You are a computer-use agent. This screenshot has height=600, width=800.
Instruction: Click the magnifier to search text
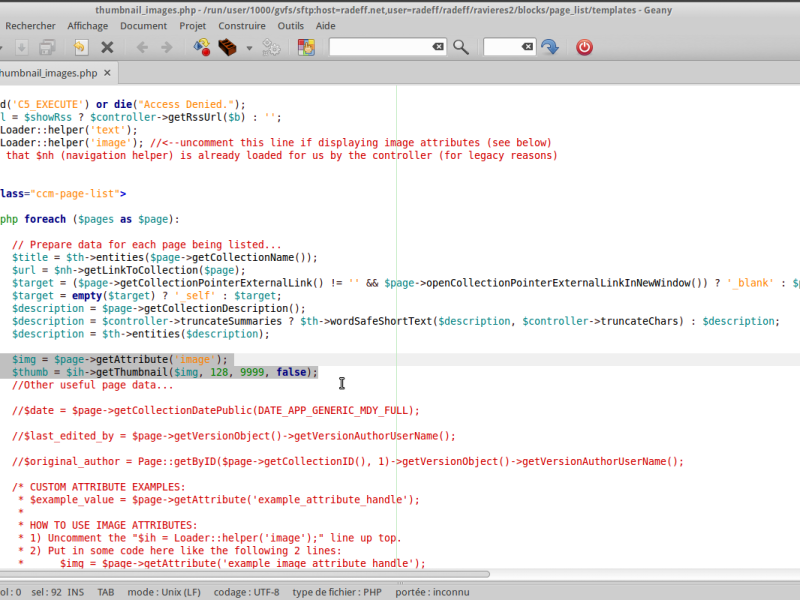click(461, 47)
